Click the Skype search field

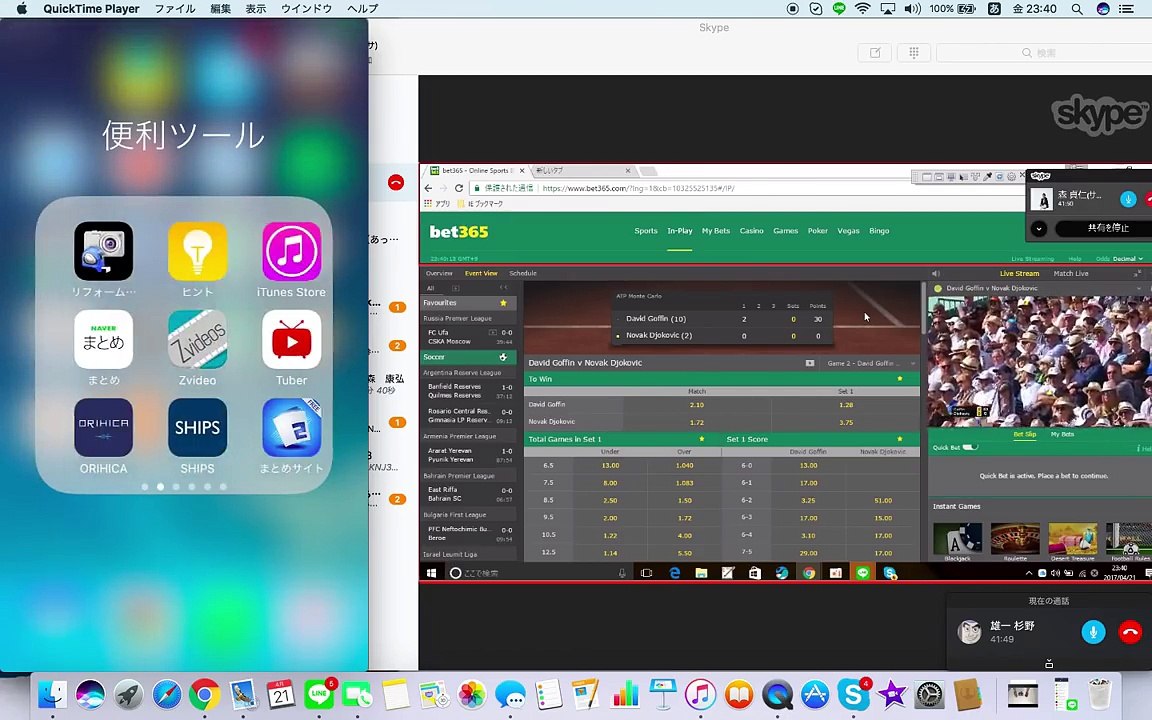pyautogui.click(x=1044, y=53)
